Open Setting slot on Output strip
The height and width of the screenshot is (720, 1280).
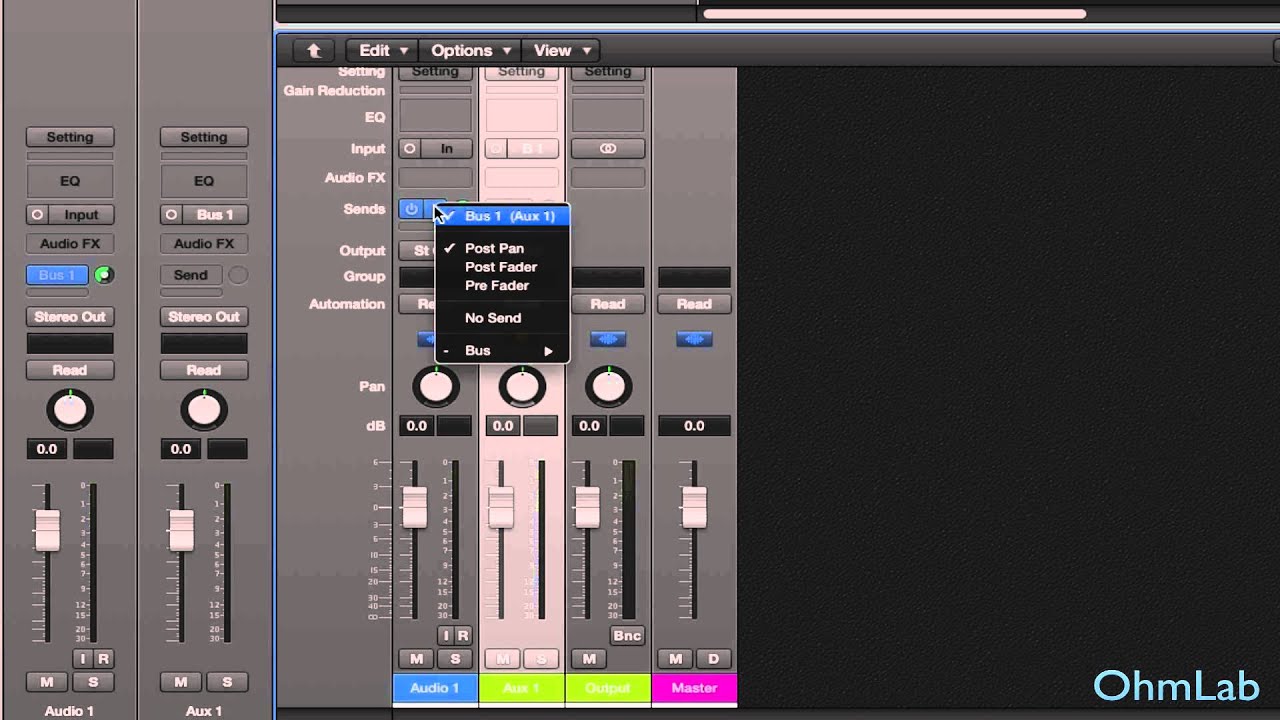[608, 73]
